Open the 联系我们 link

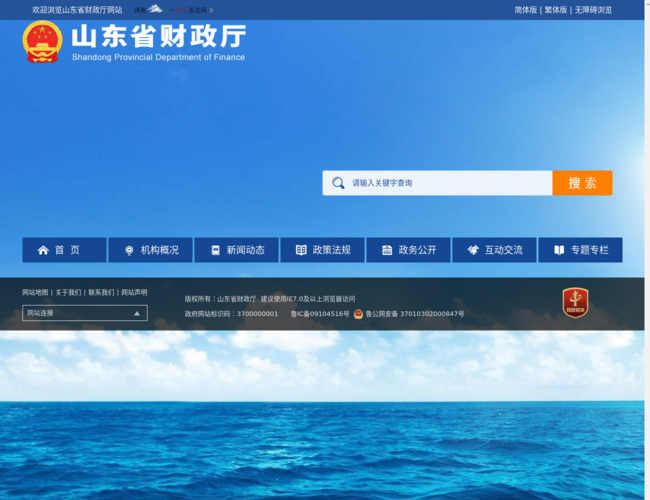click(101, 293)
